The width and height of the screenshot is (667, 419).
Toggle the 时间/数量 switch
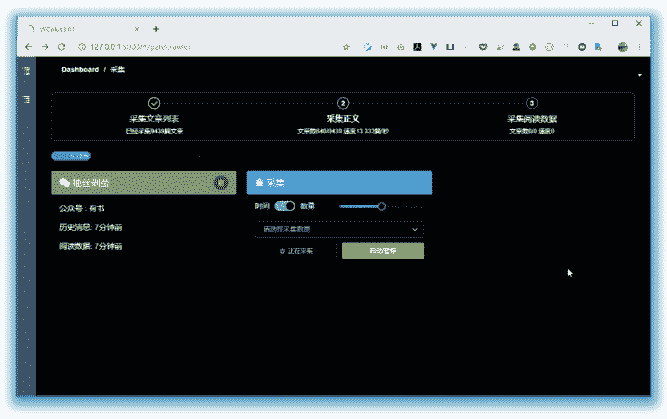[x=285, y=205]
